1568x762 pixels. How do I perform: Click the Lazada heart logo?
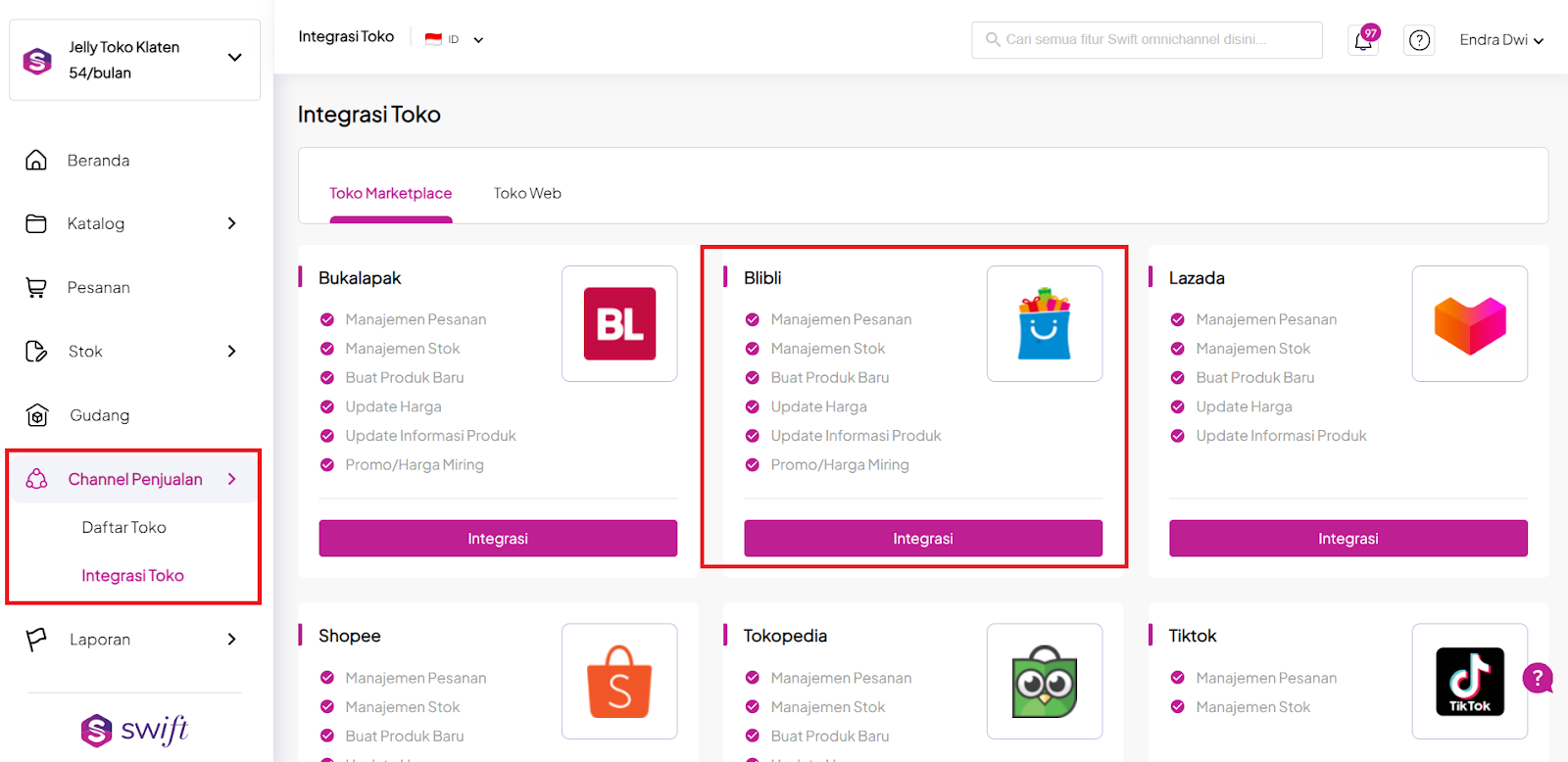pyautogui.click(x=1470, y=323)
